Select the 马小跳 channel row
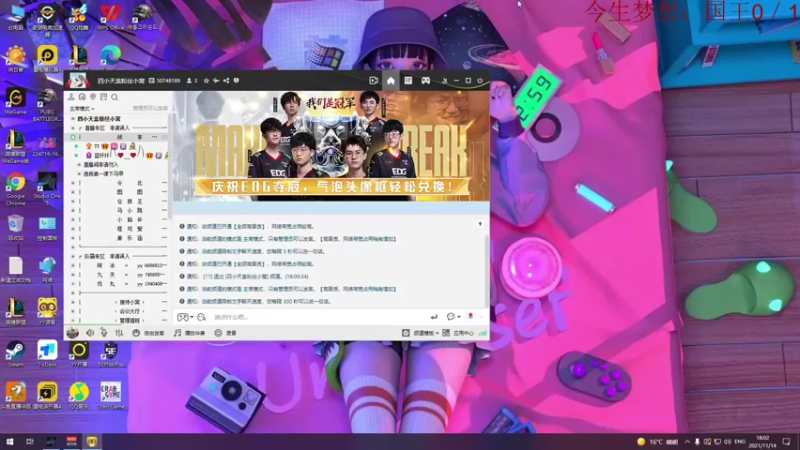 pos(119,210)
